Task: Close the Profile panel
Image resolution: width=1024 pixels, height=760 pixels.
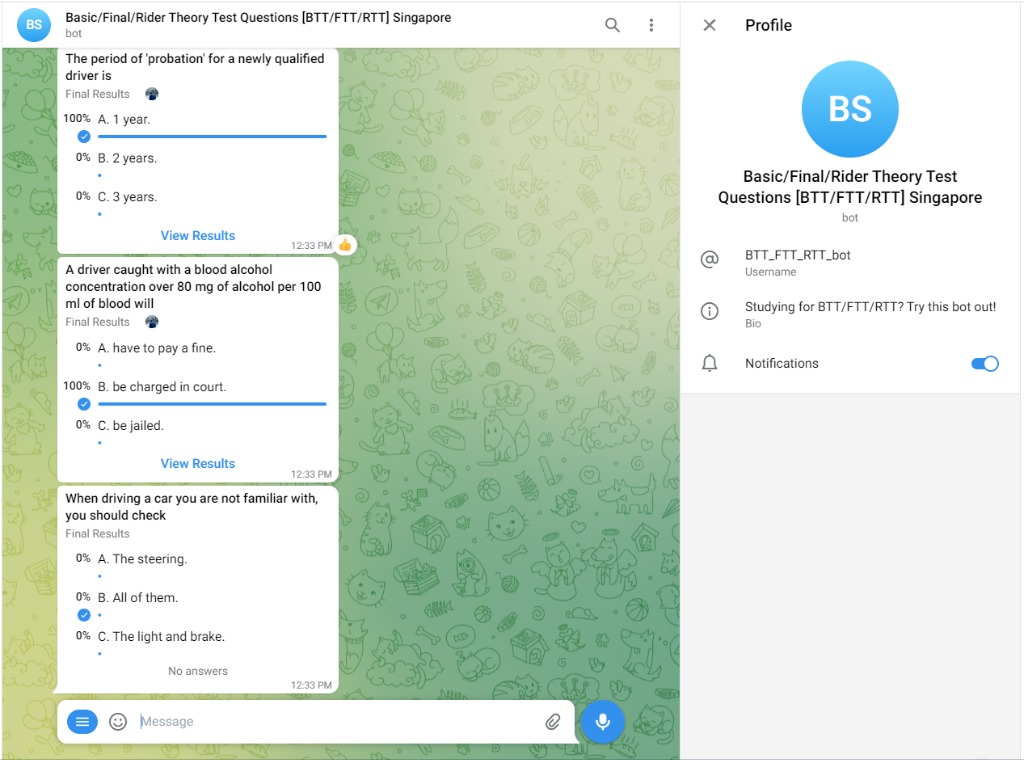Action: pyautogui.click(x=709, y=25)
